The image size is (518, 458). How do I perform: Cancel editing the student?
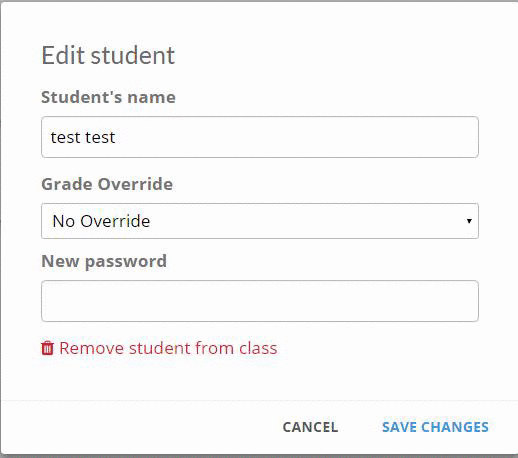[x=310, y=427]
